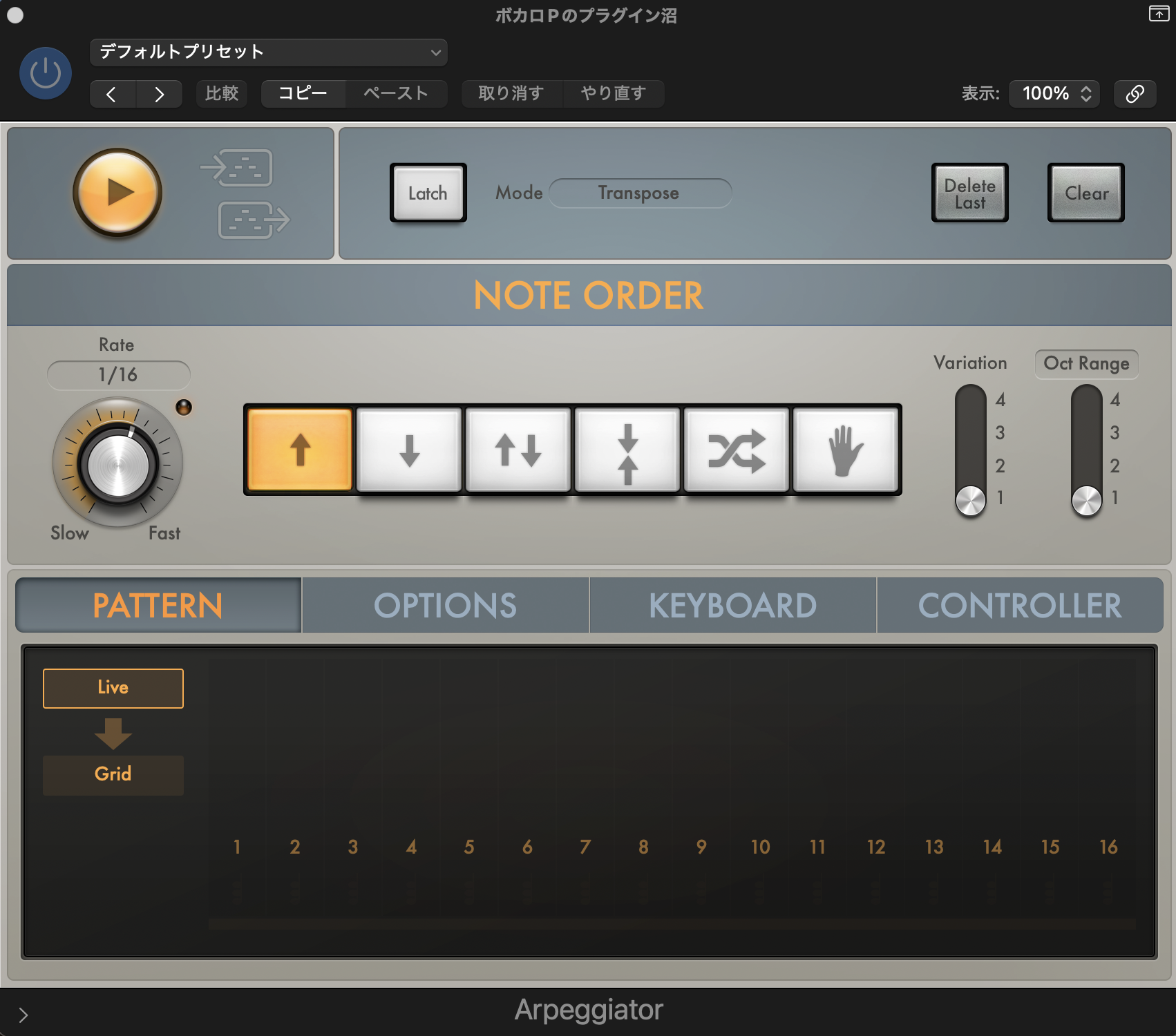1176x1036 pixels.
Task: Open the 100% view size dropdown
Action: [x=1054, y=93]
